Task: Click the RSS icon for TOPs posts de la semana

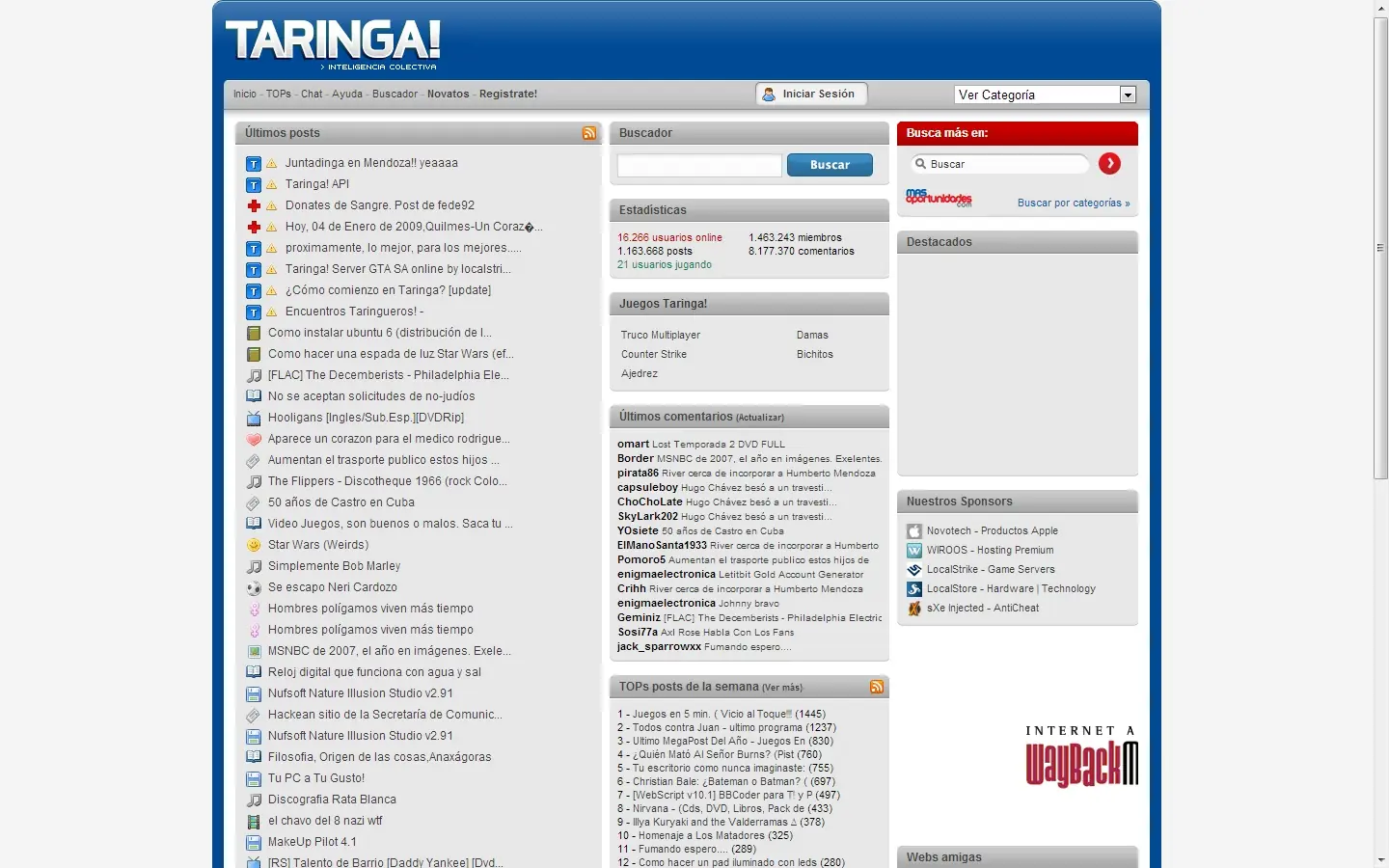Action: click(877, 687)
